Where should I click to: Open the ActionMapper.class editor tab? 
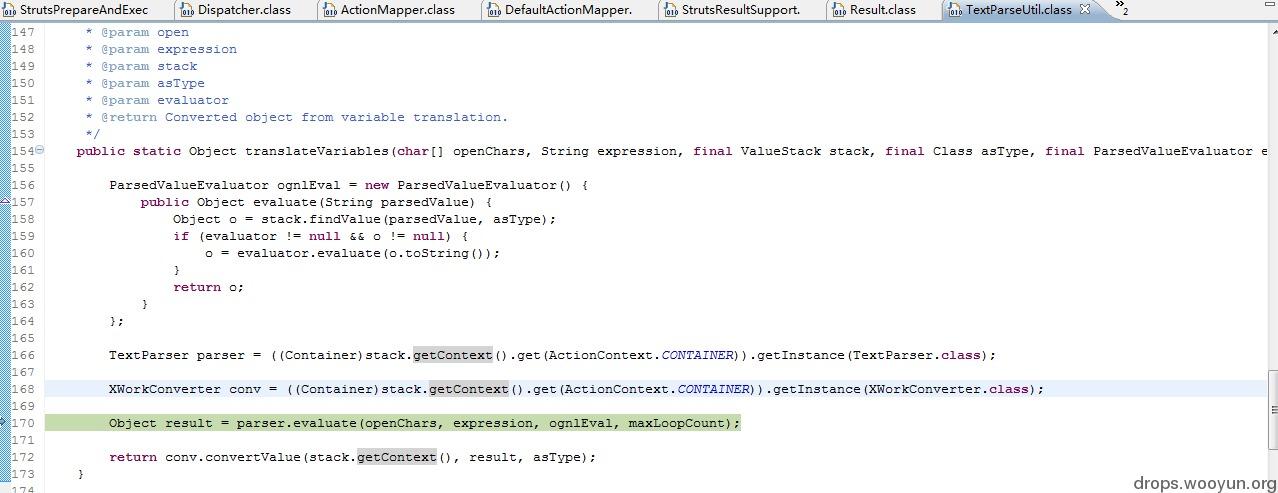pos(397,10)
